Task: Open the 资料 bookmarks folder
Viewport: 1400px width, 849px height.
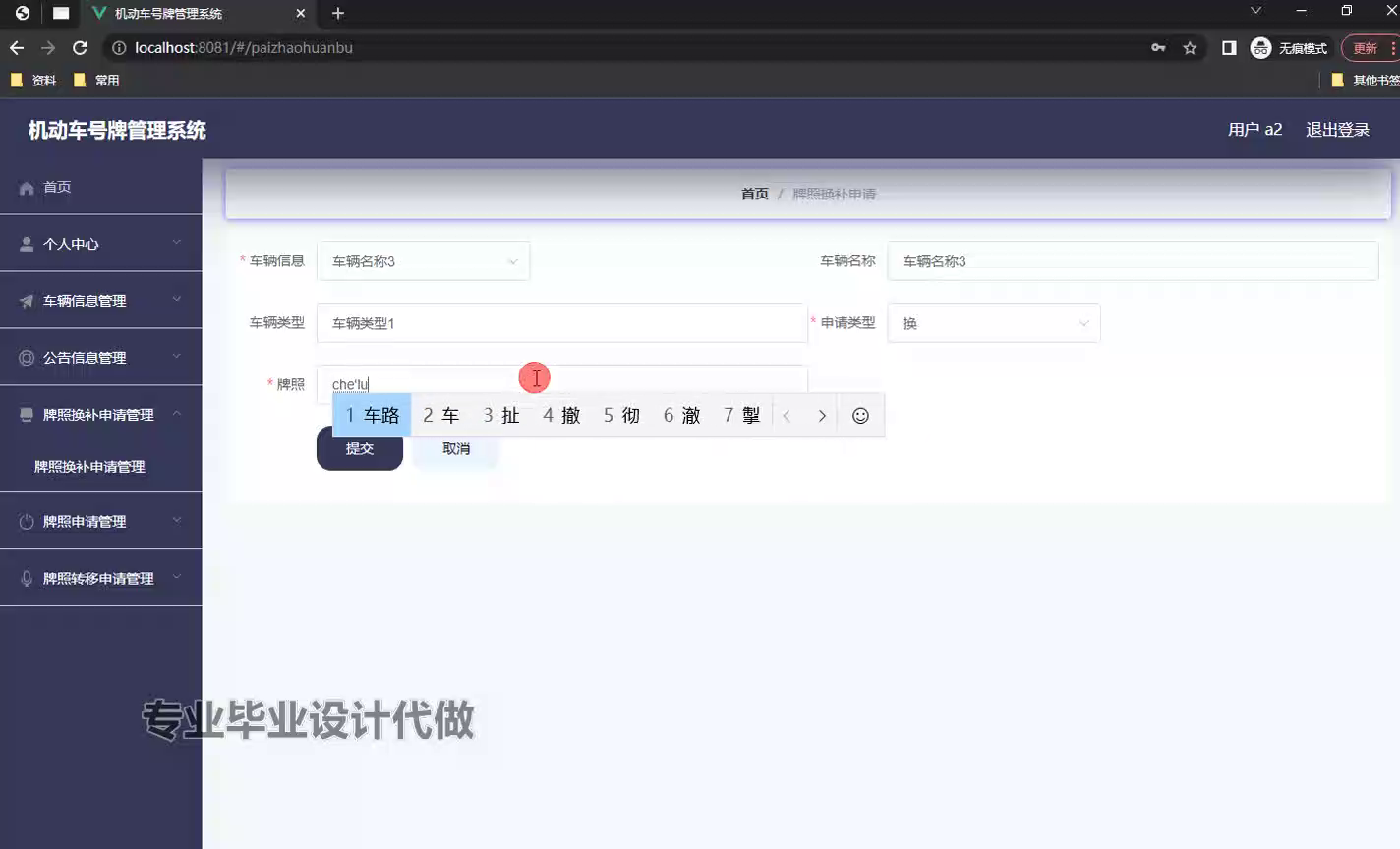Action: point(33,81)
